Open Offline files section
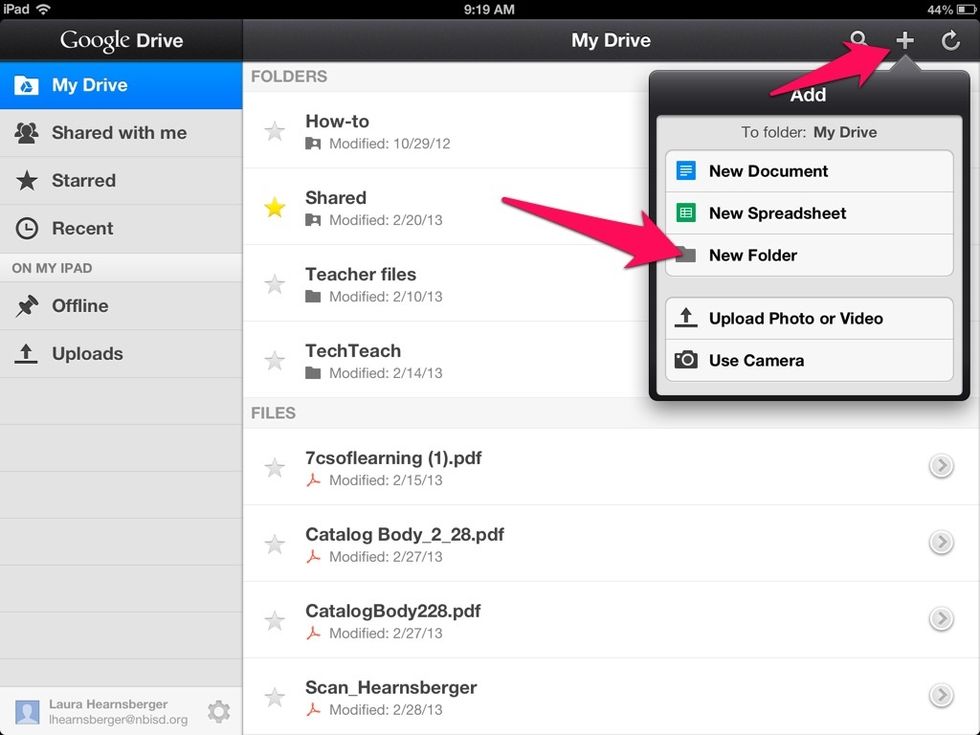 pos(121,306)
